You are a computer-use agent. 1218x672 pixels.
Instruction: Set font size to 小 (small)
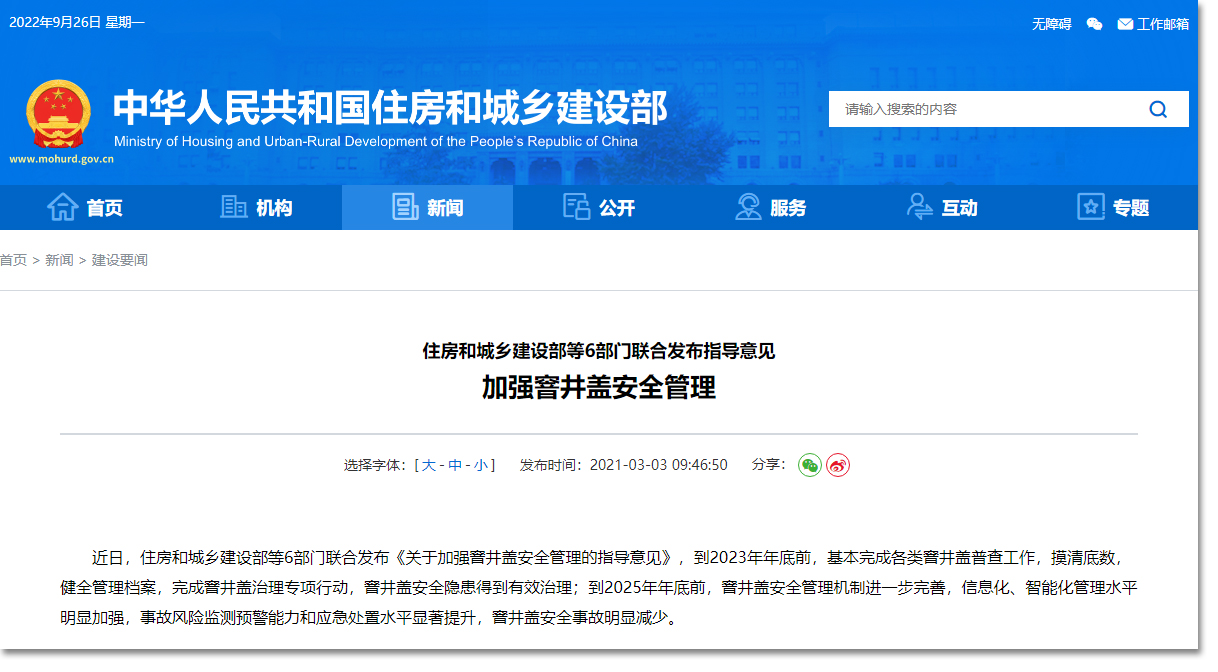481,465
